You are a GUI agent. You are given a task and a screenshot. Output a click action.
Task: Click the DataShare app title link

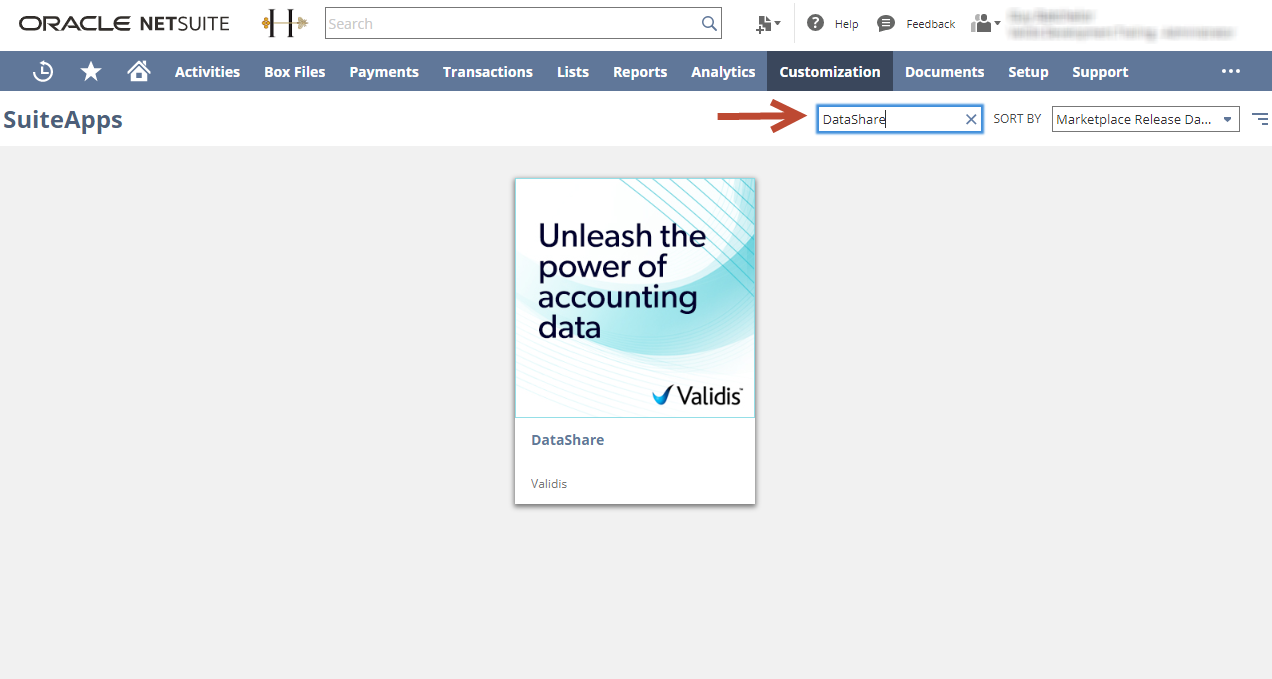pyautogui.click(x=567, y=440)
